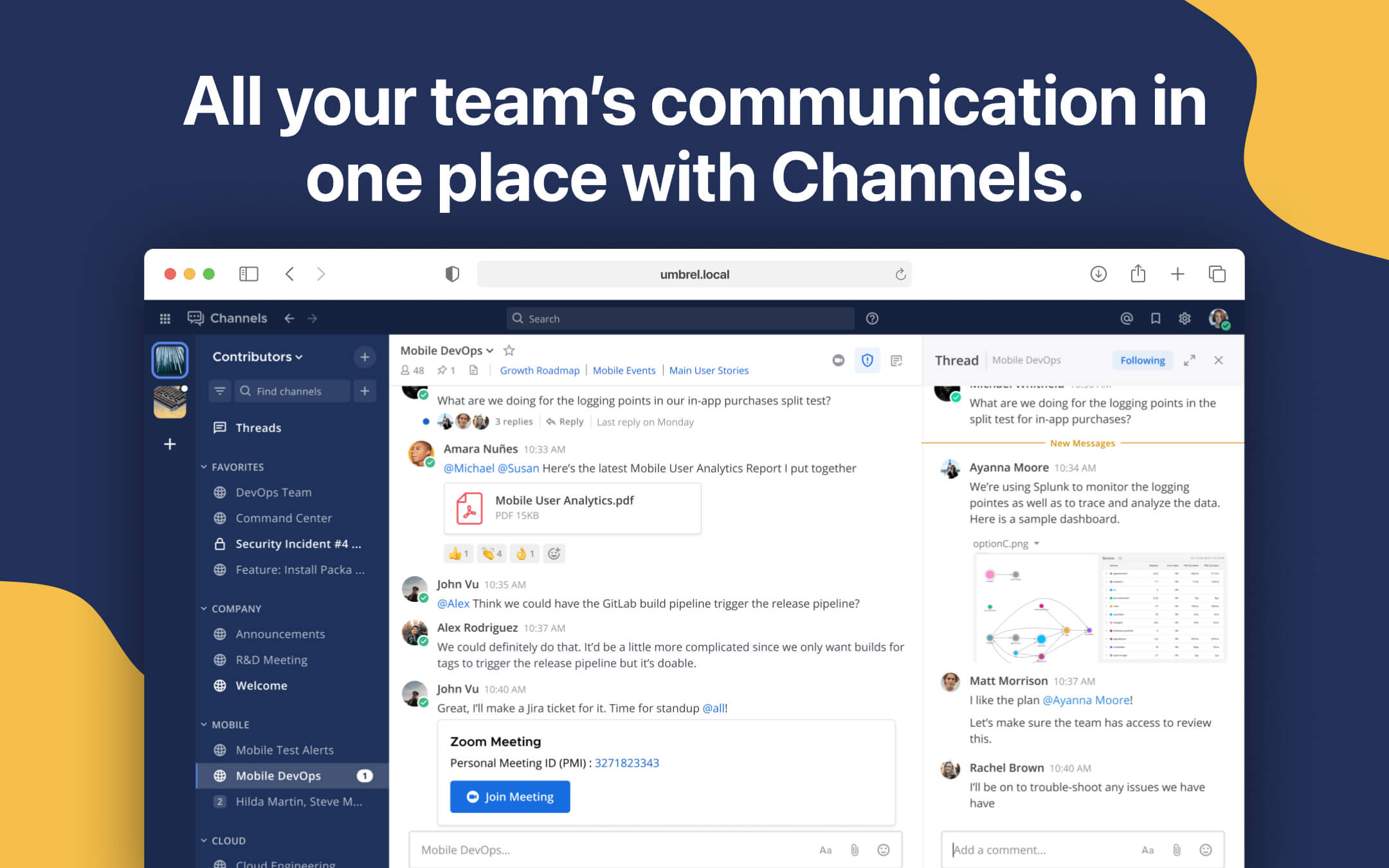
Task: Star the Mobile DevOps channel
Action: pos(509,350)
